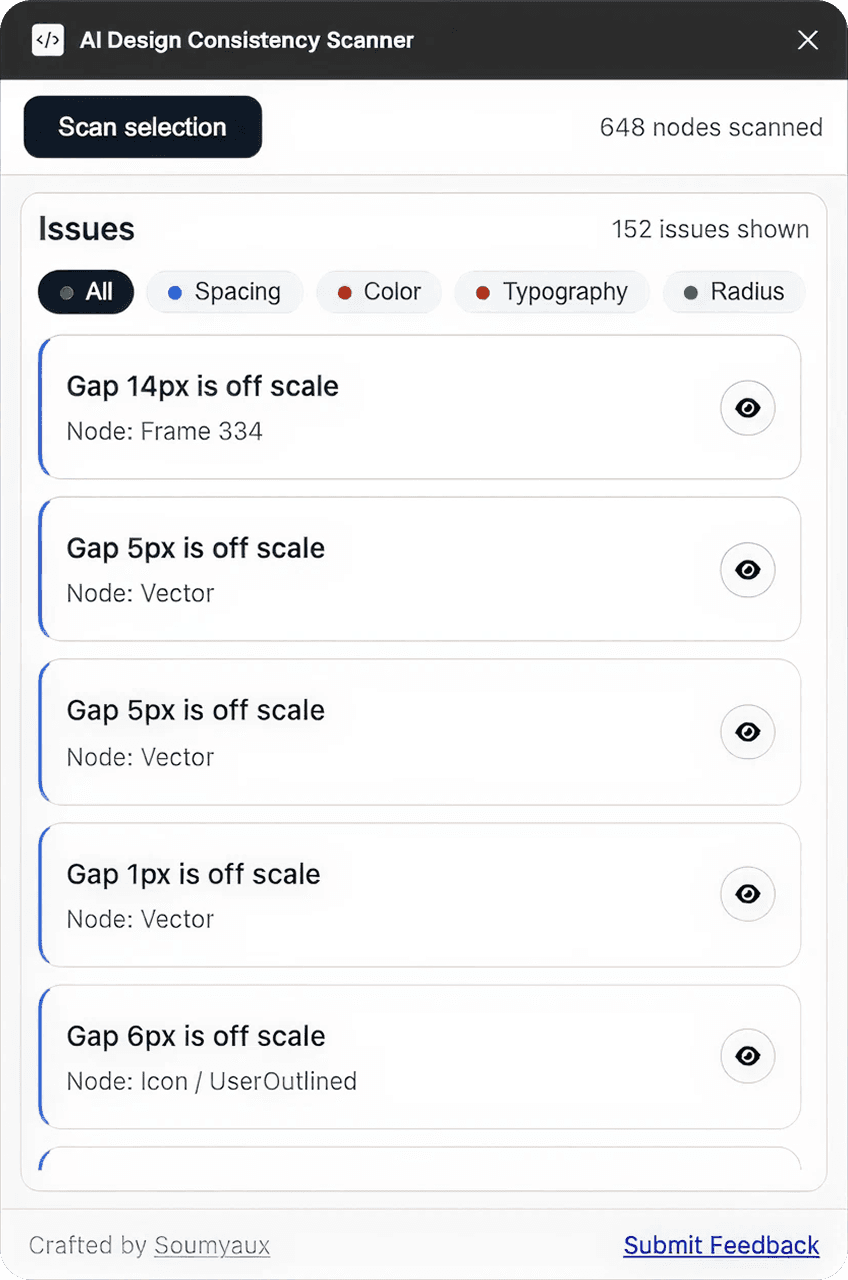Image resolution: width=848 pixels, height=1280 pixels.
Task: Visit the Soumyaux author link
Action: pos(212,1245)
